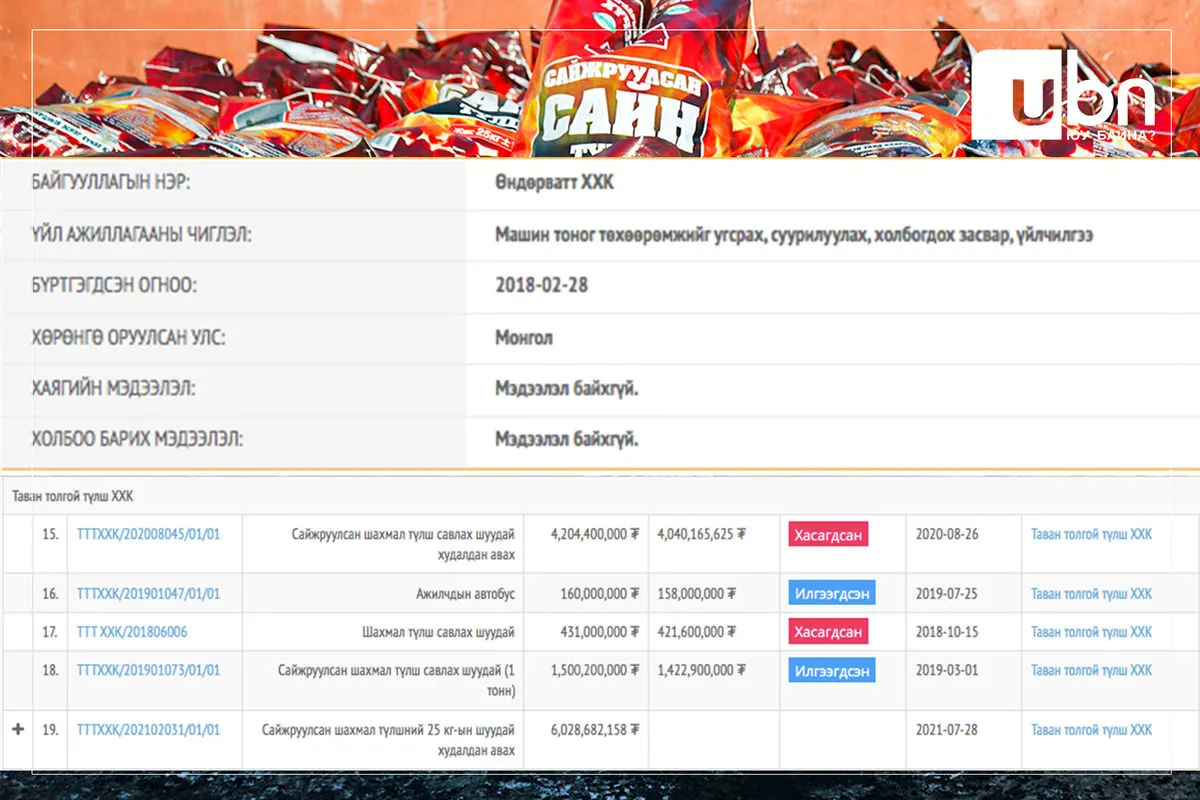Select the amount 158,000,000 ₮
The width and height of the screenshot is (1200, 800).
(697, 594)
